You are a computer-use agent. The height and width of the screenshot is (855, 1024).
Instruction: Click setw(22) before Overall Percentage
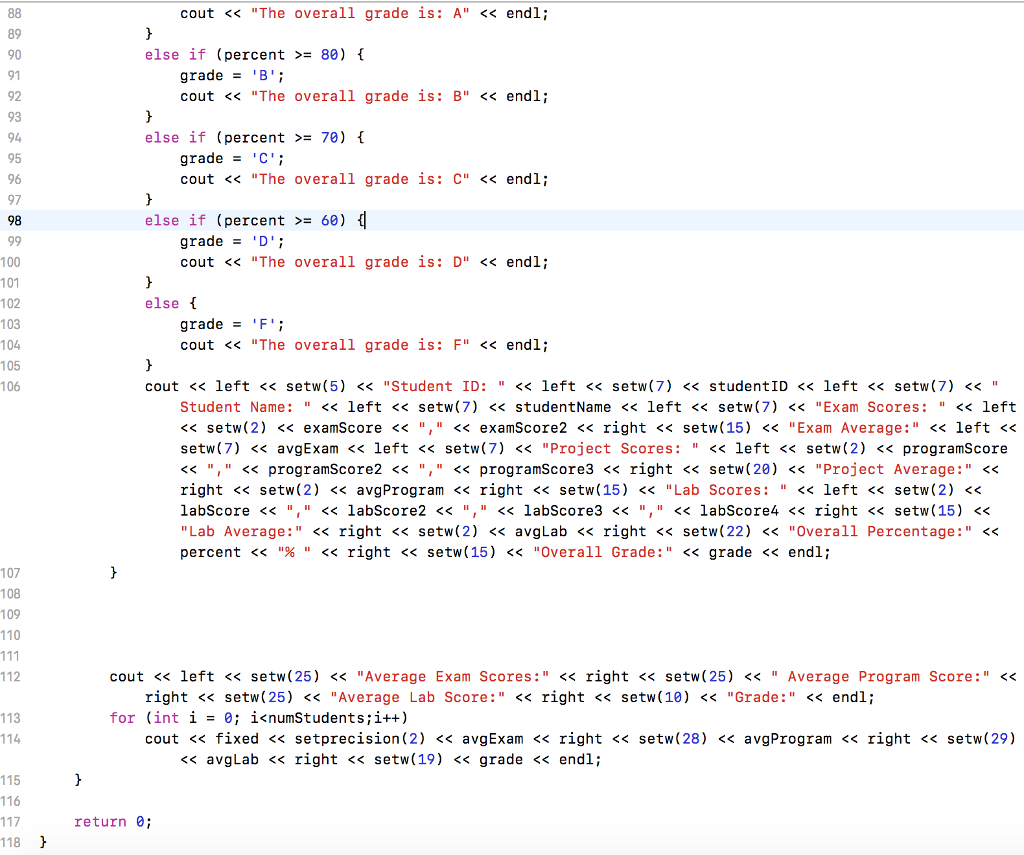[x=717, y=532]
